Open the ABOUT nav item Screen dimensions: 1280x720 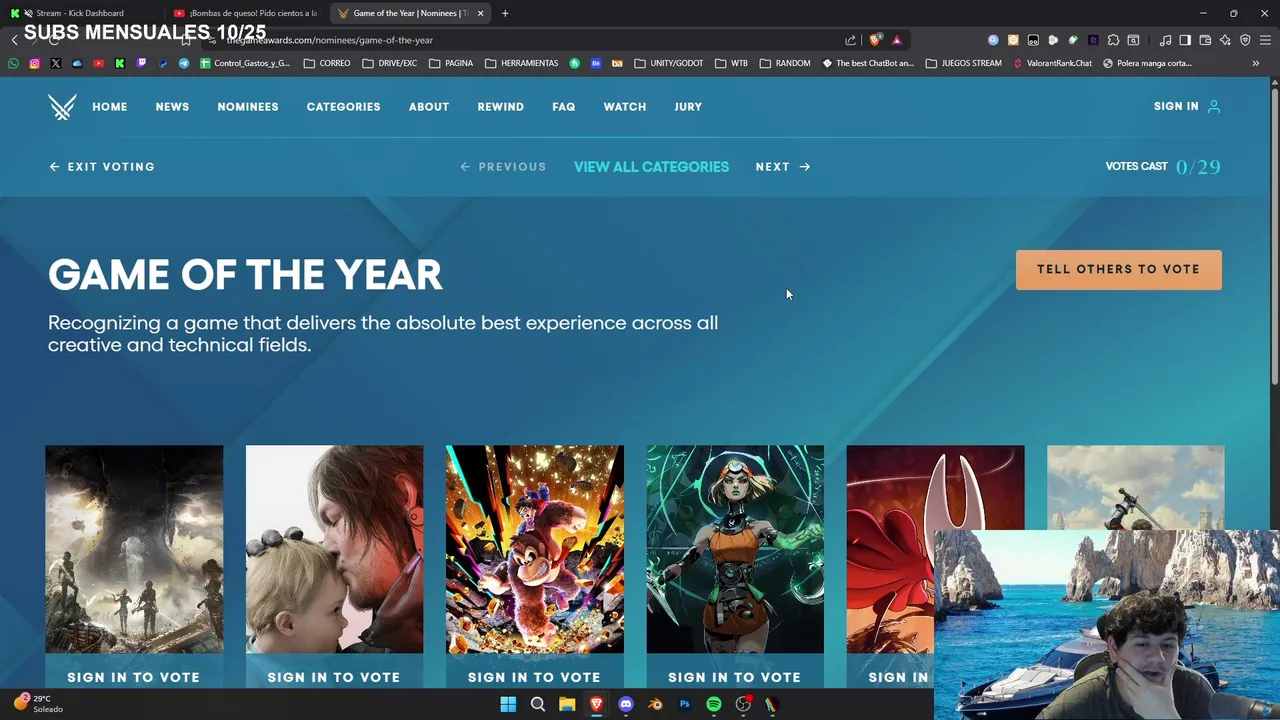(x=429, y=107)
